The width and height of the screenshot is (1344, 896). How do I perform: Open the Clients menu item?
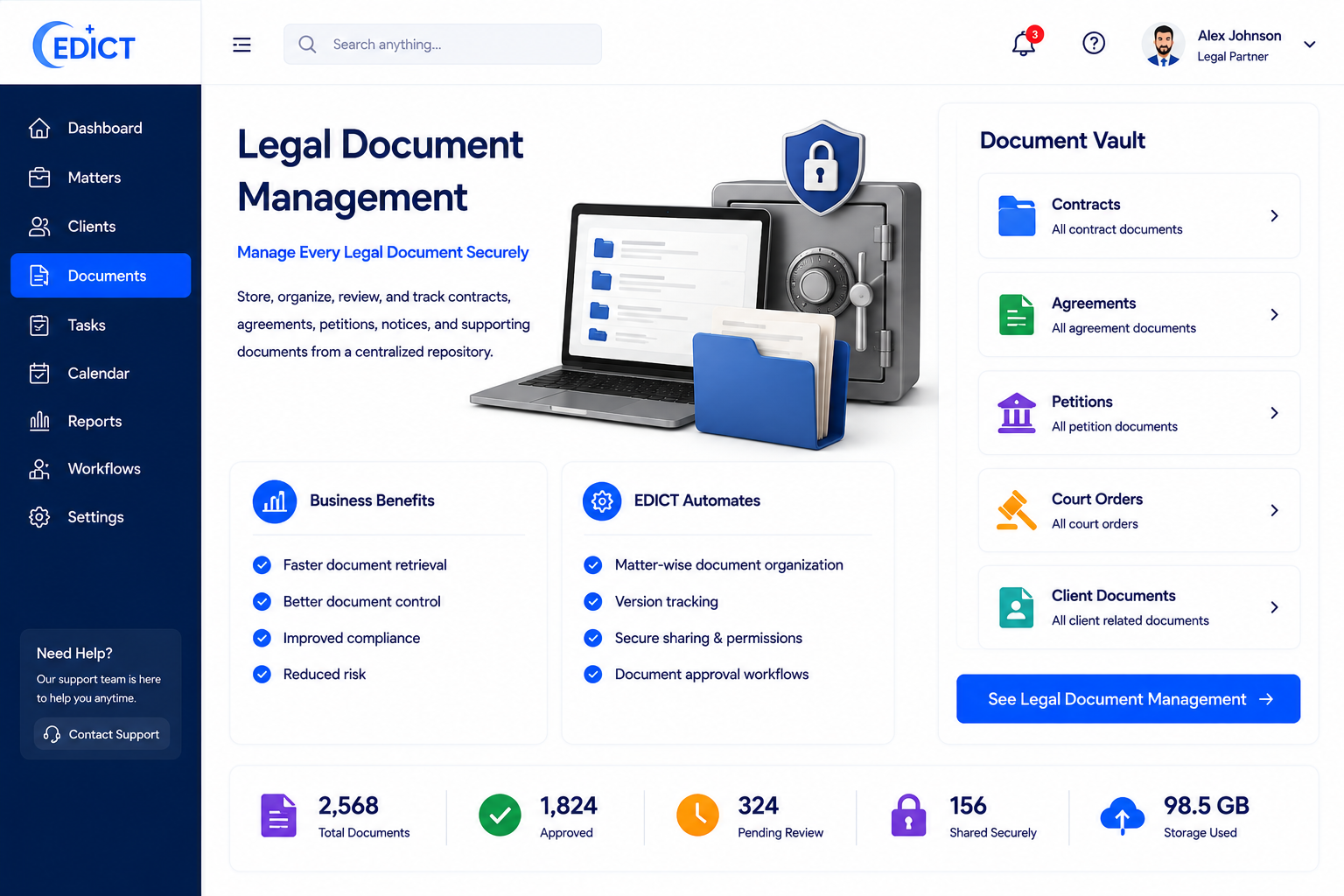tap(101, 227)
